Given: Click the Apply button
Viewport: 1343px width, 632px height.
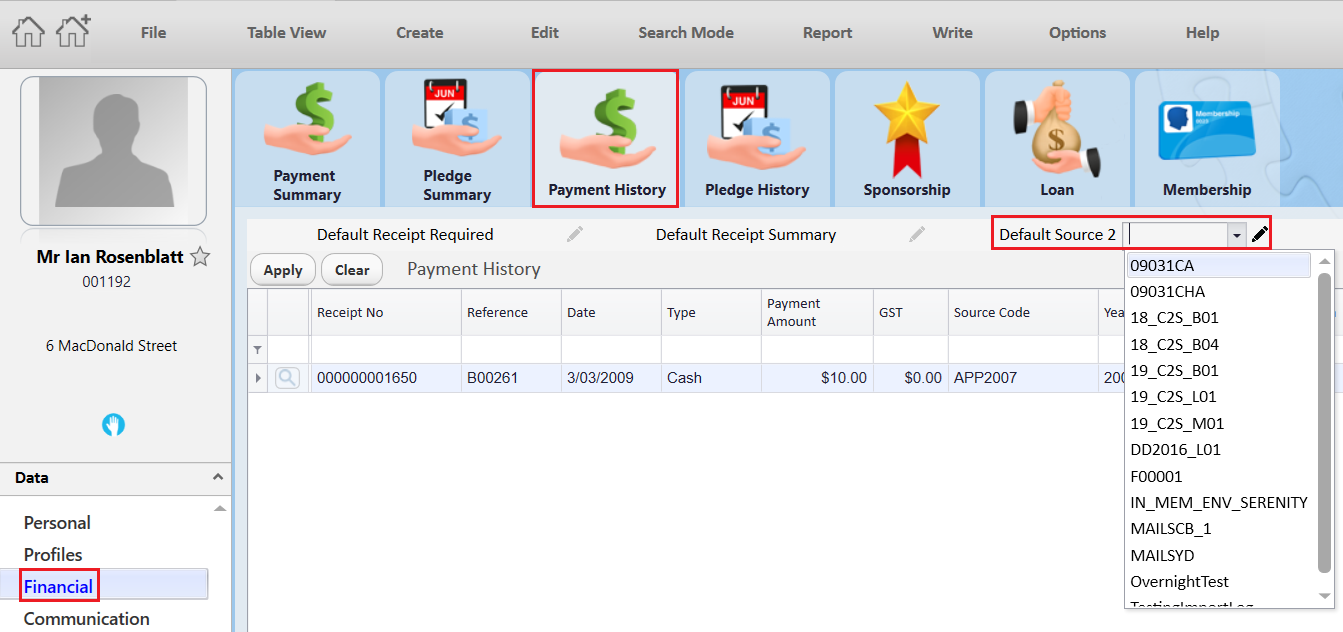Looking at the screenshot, I should (x=283, y=270).
